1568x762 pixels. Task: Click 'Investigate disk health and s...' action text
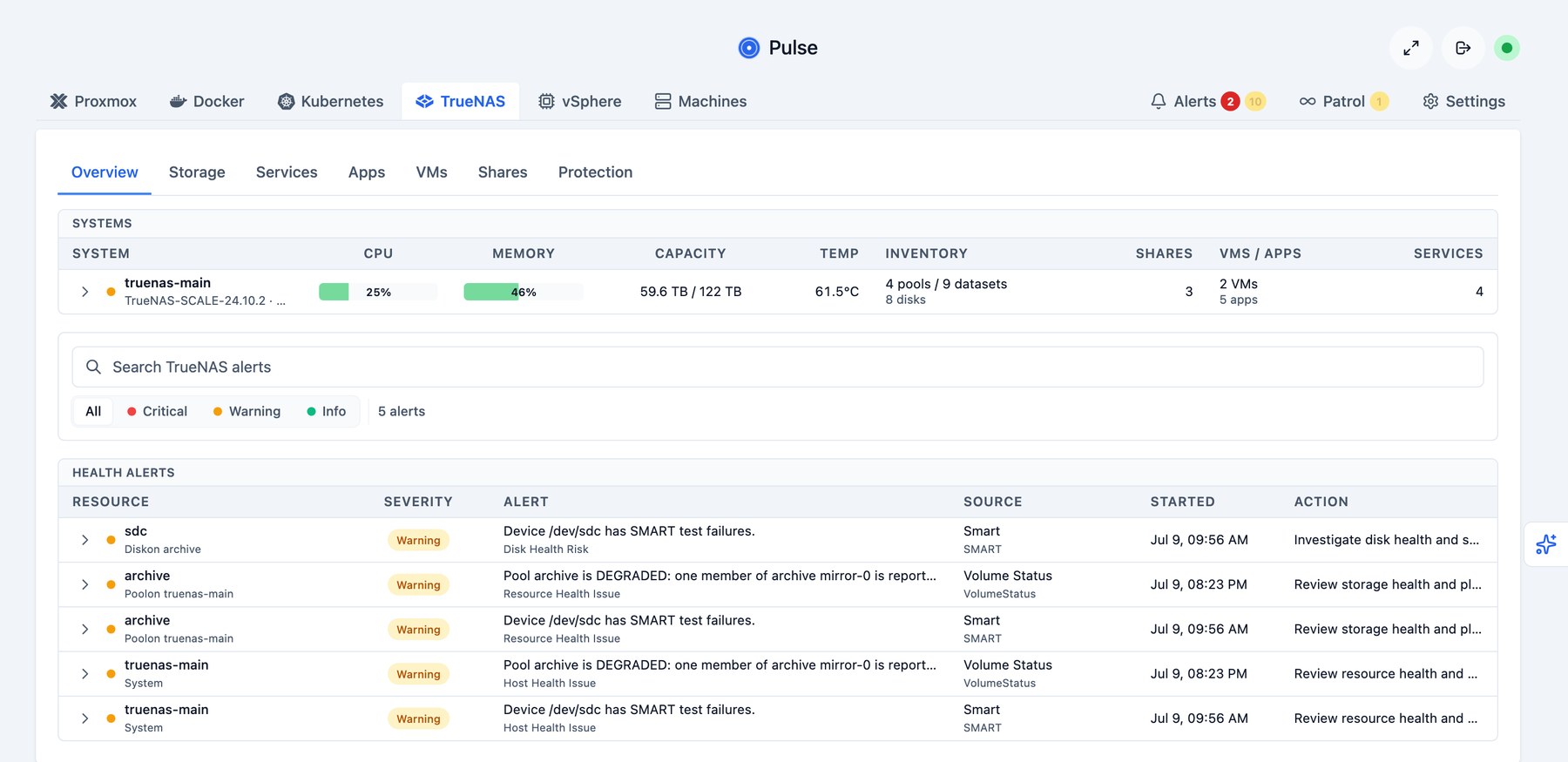[1387, 540]
